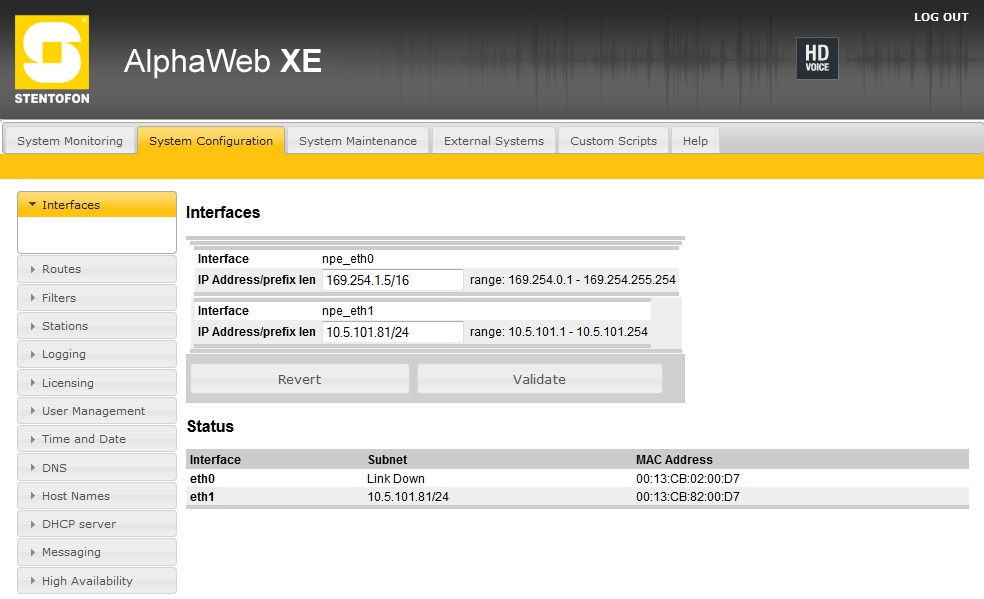Collapse the Interfaces sidebar section
Image resolution: width=984 pixels, height=599 pixels.
tap(97, 205)
